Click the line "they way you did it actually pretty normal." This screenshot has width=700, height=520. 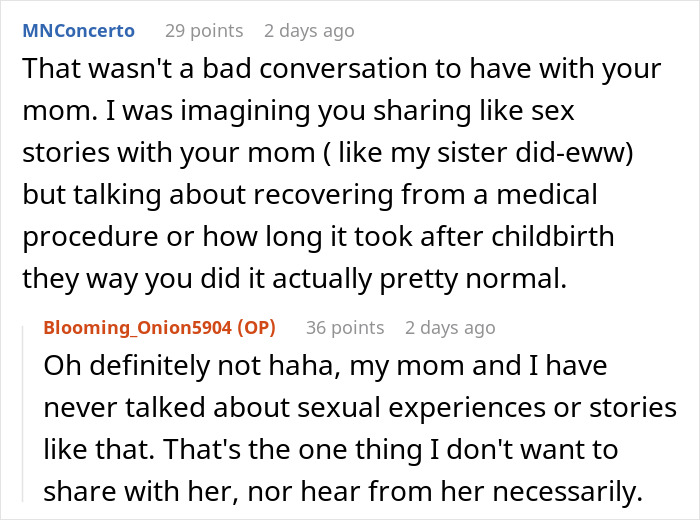(295, 279)
